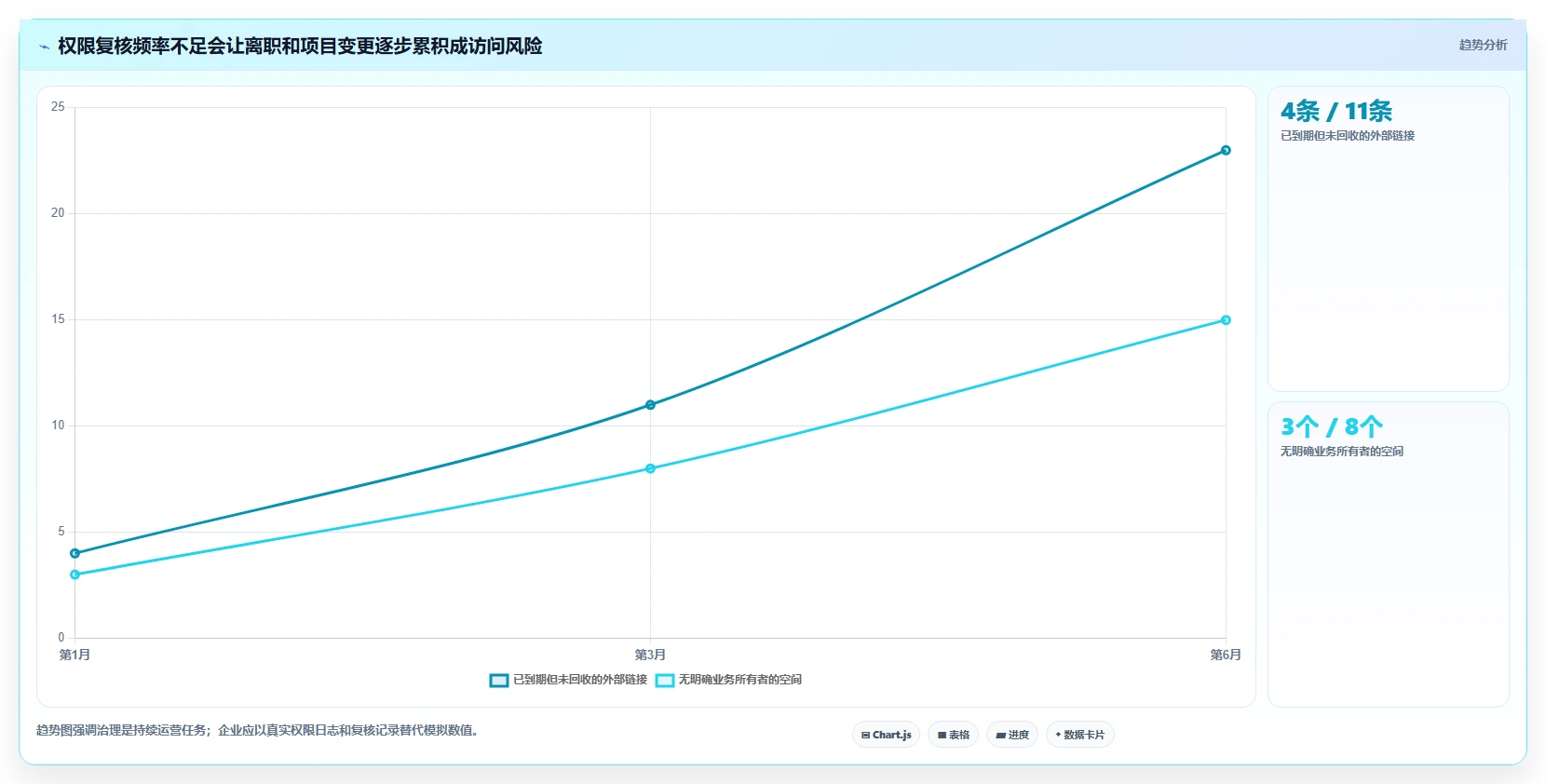The height and width of the screenshot is (784, 1546).
Task: Click the 数据卡片 chip
Action: [x=1080, y=735]
